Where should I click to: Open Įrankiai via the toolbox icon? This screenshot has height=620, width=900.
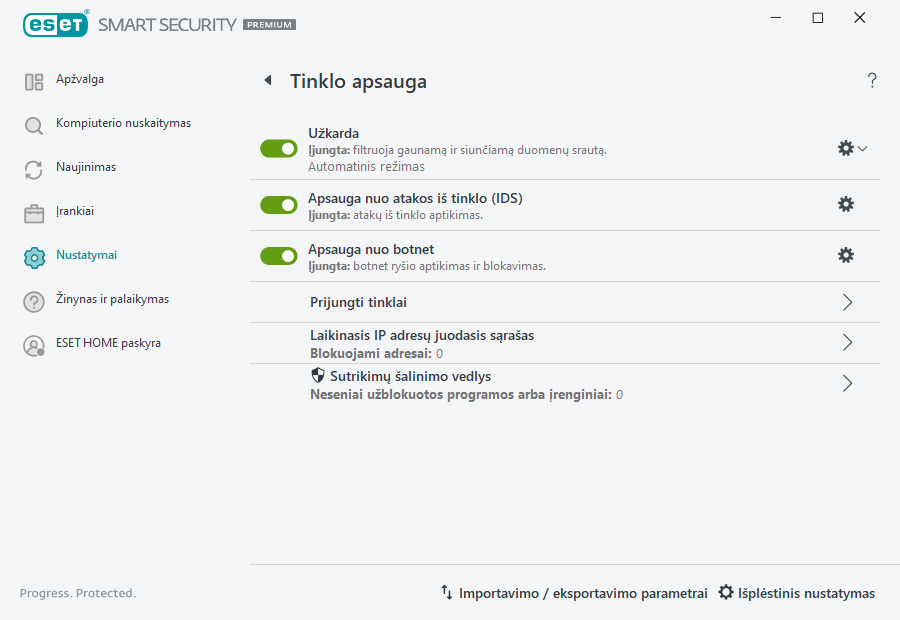[x=33, y=211]
